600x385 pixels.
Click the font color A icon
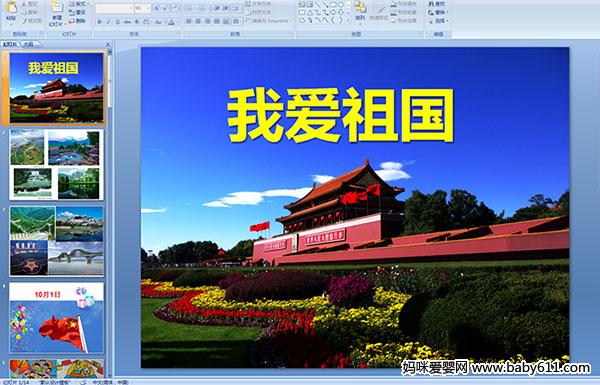click(171, 22)
